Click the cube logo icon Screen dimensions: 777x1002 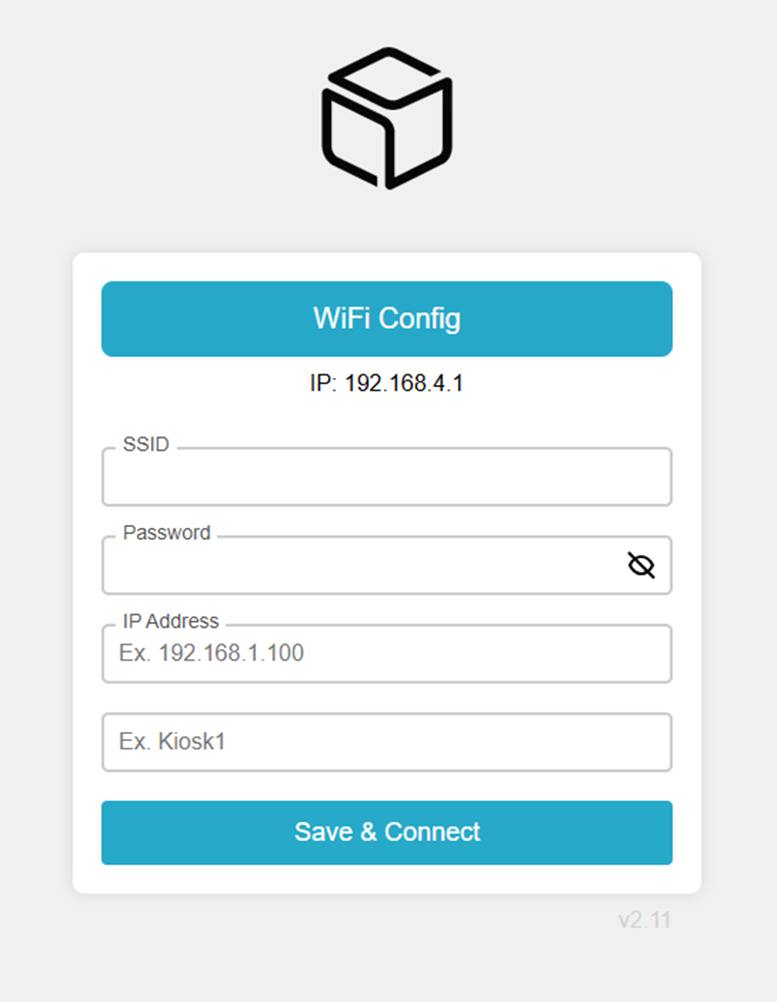pyautogui.click(x=387, y=118)
